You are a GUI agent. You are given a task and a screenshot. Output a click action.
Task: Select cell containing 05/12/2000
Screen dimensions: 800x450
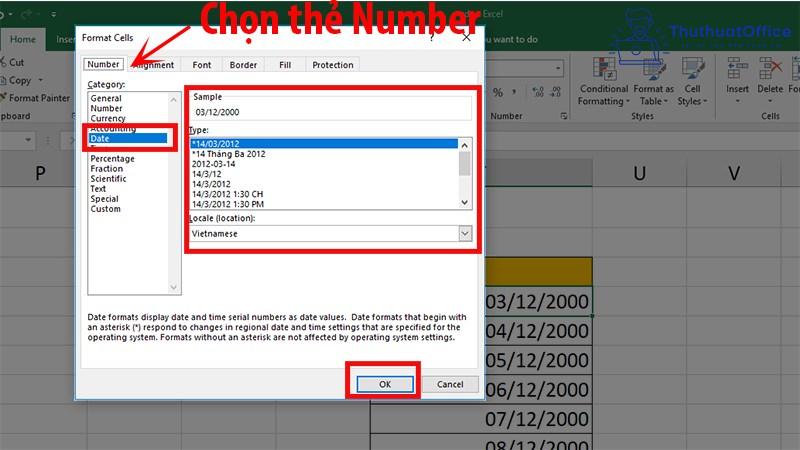[538, 360]
